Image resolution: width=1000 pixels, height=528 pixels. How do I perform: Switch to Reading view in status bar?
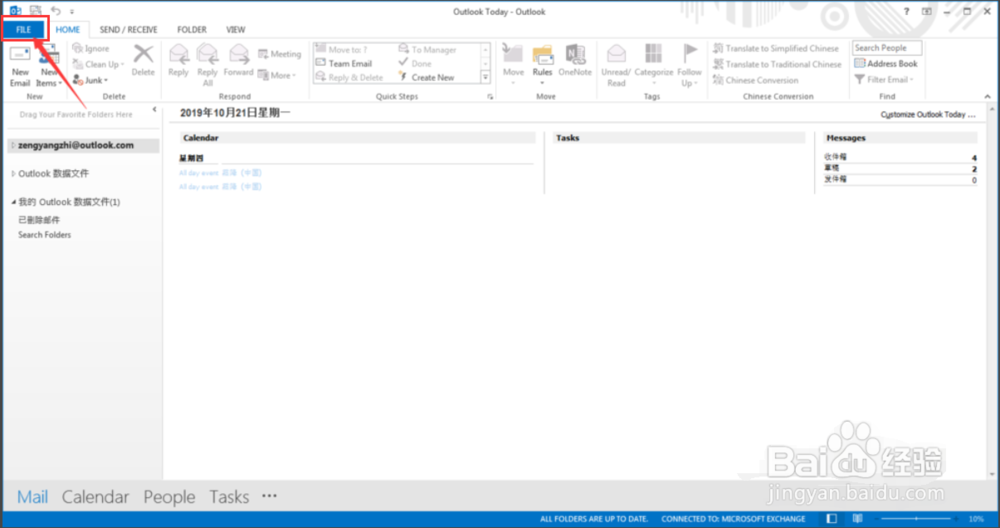pos(858,519)
